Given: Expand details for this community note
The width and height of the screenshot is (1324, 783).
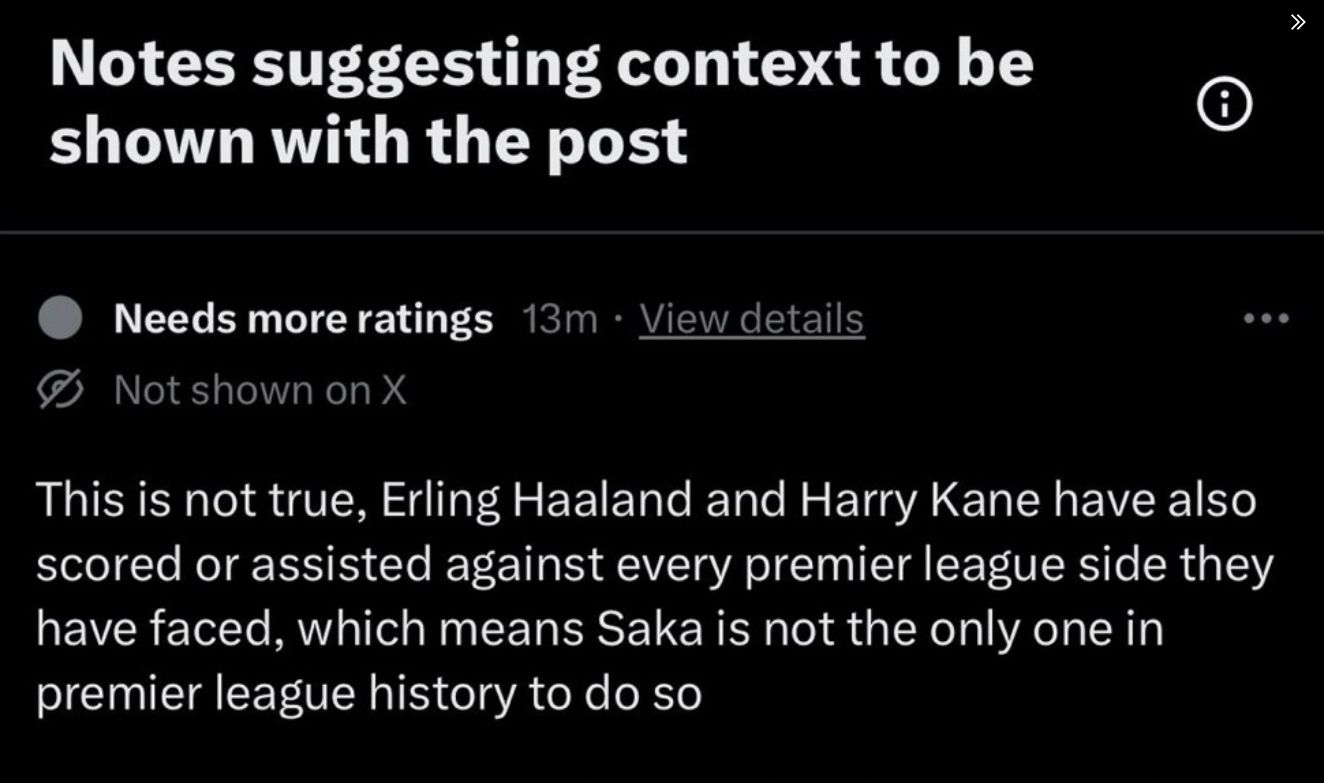Looking at the screenshot, I should (x=752, y=318).
